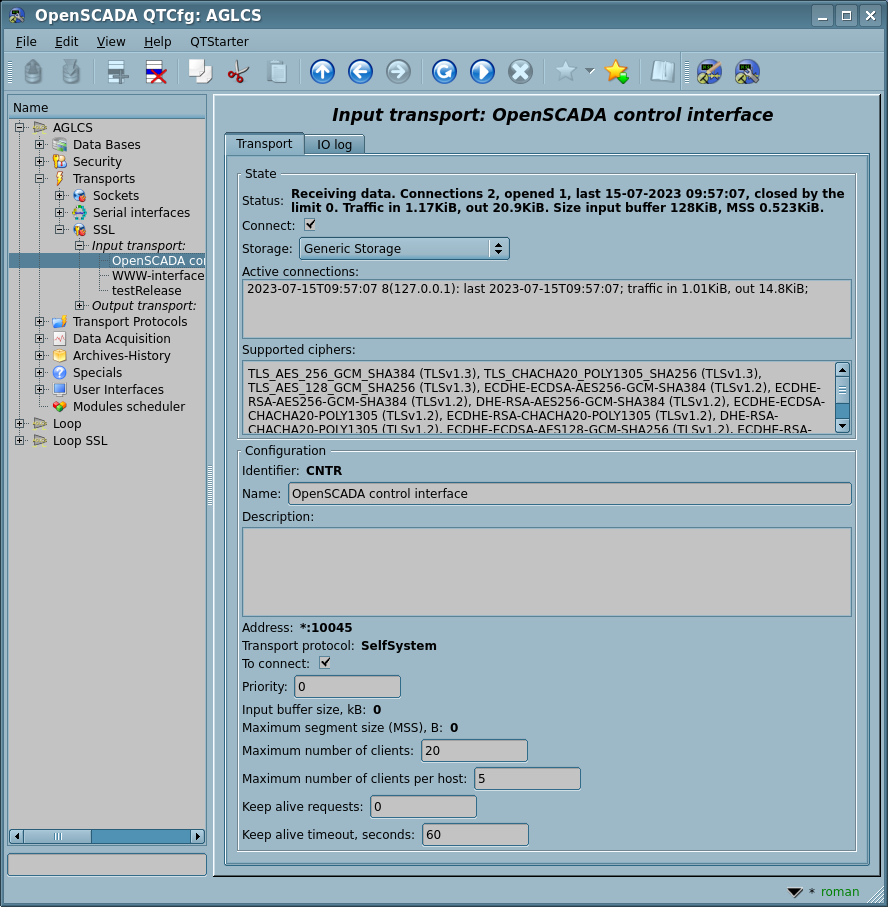Stop the cyclic refresh X icon
Screen dimensions: 888x907
click(521, 72)
